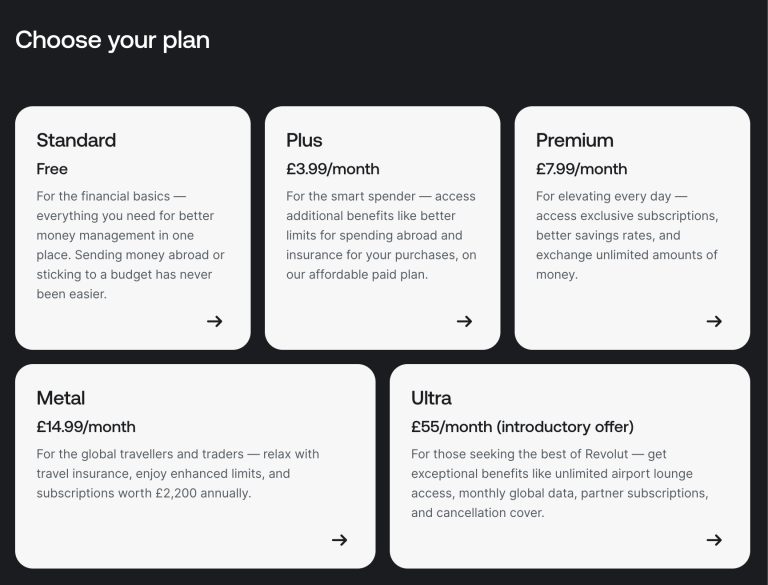This screenshot has height=585, width=768.
Task: Select the Plus plan heading
Action: tap(304, 140)
